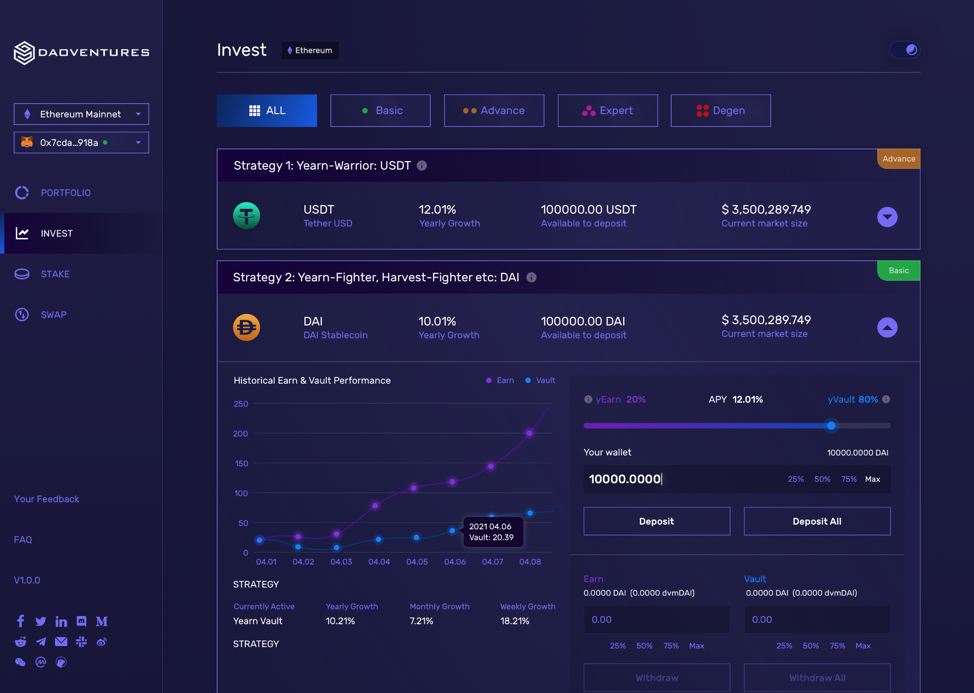974x693 pixels.
Task: Open the Telegram social link
Action: (41, 641)
